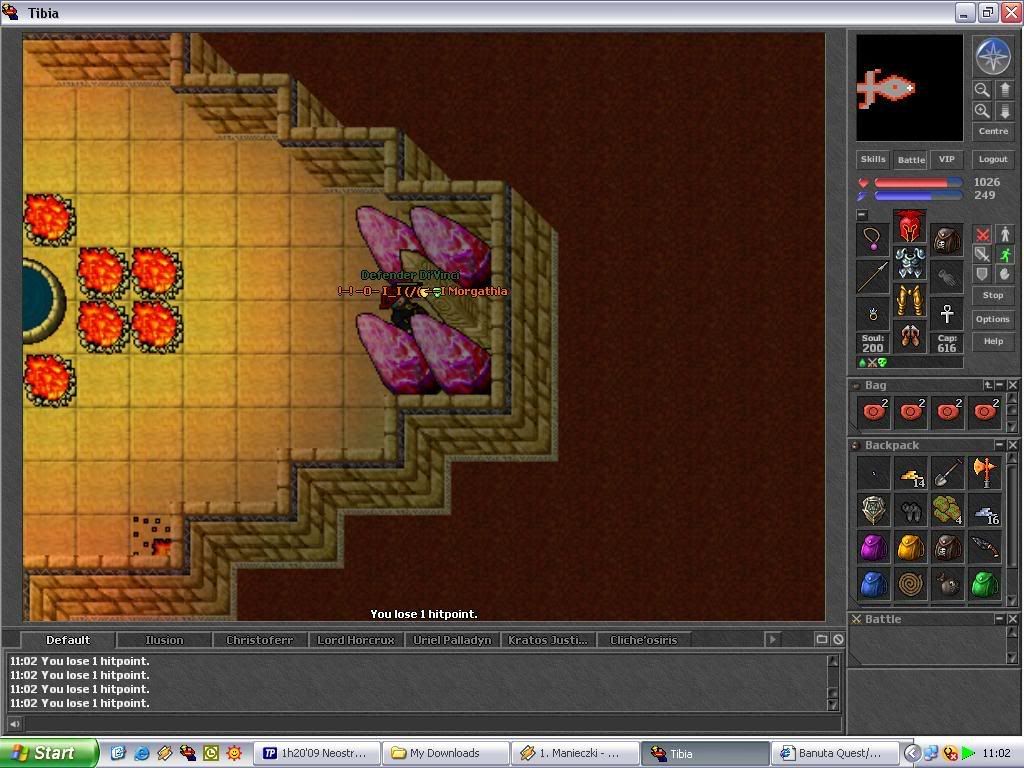The height and width of the screenshot is (768, 1024).
Task: Open the green backpack
Action: click(985, 584)
